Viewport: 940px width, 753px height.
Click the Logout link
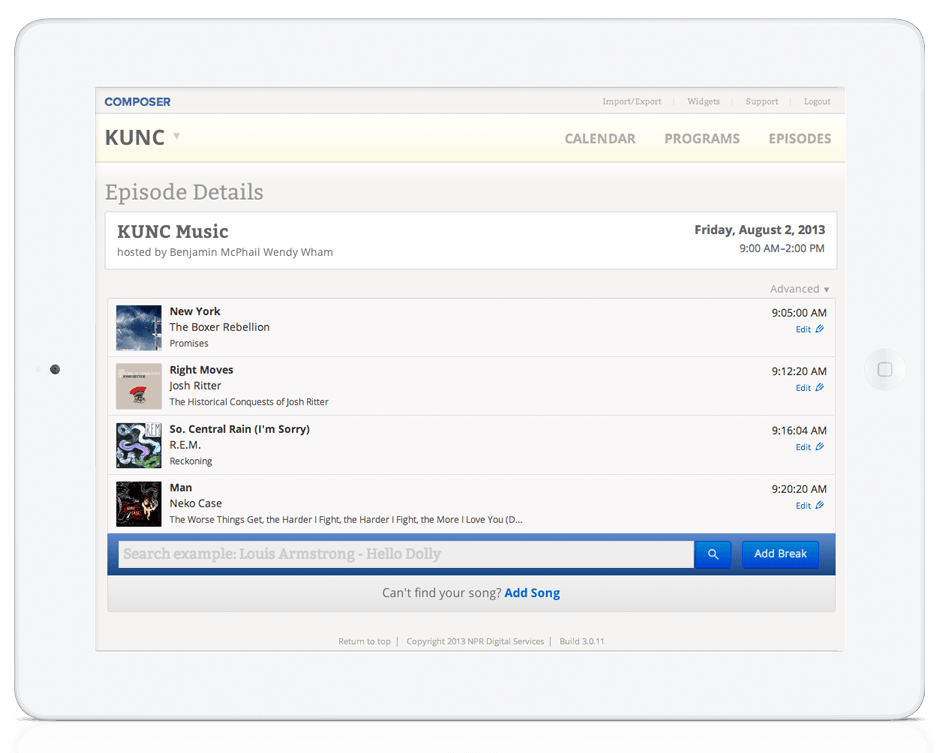(x=817, y=102)
